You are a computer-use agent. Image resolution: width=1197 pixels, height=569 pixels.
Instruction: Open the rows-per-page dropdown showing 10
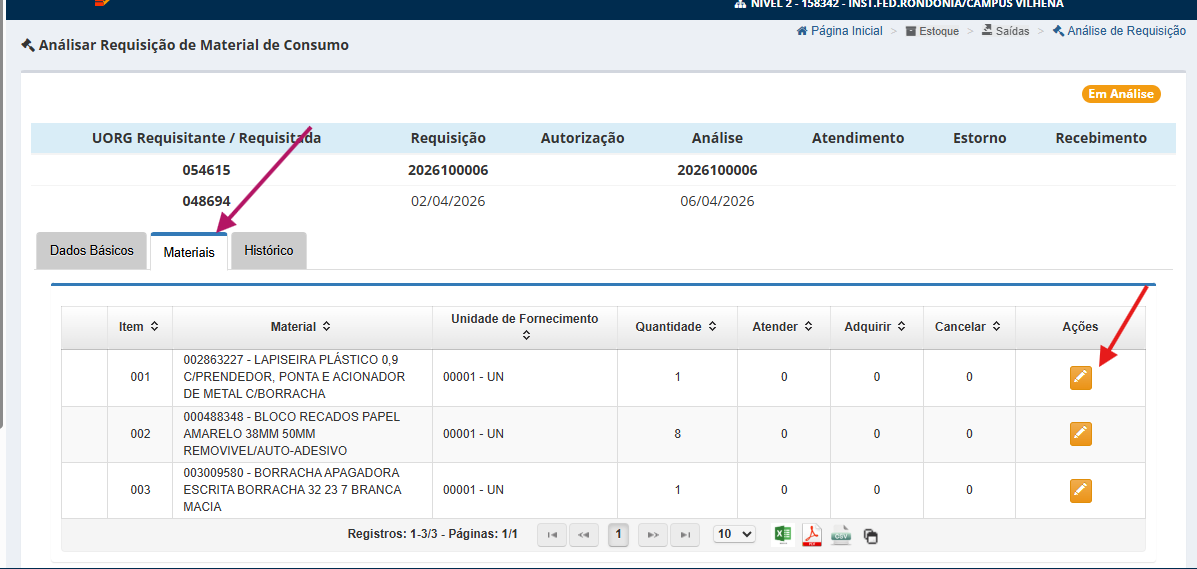tap(734, 534)
